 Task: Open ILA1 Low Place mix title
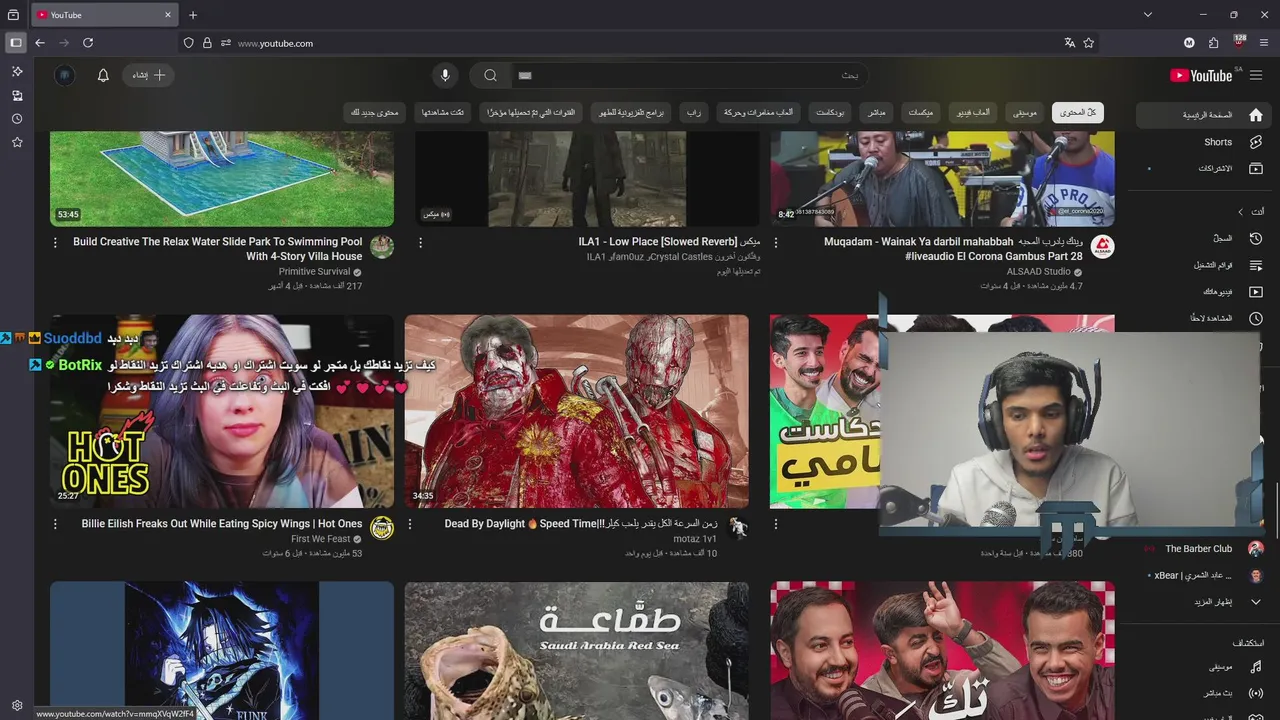(x=669, y=242)
